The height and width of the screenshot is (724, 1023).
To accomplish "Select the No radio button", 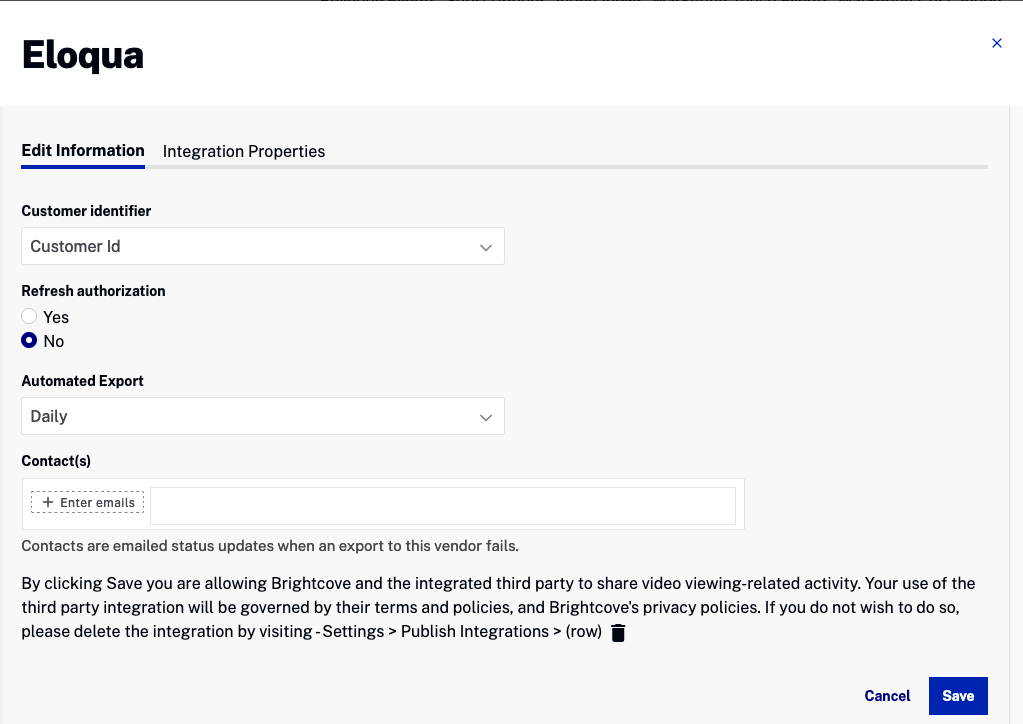I will tap(29, 341).
